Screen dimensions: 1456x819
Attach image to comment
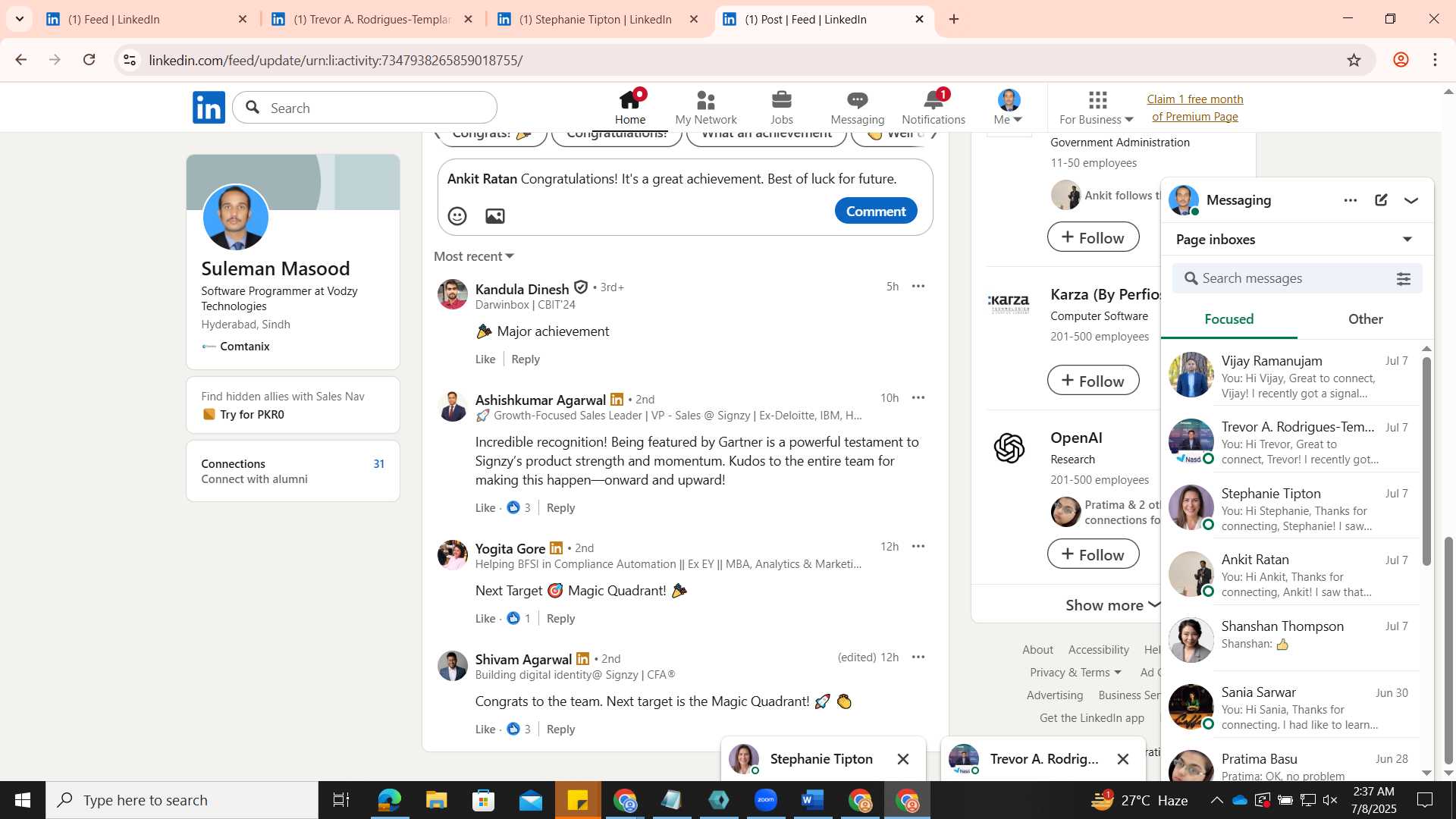click(495, 216)
